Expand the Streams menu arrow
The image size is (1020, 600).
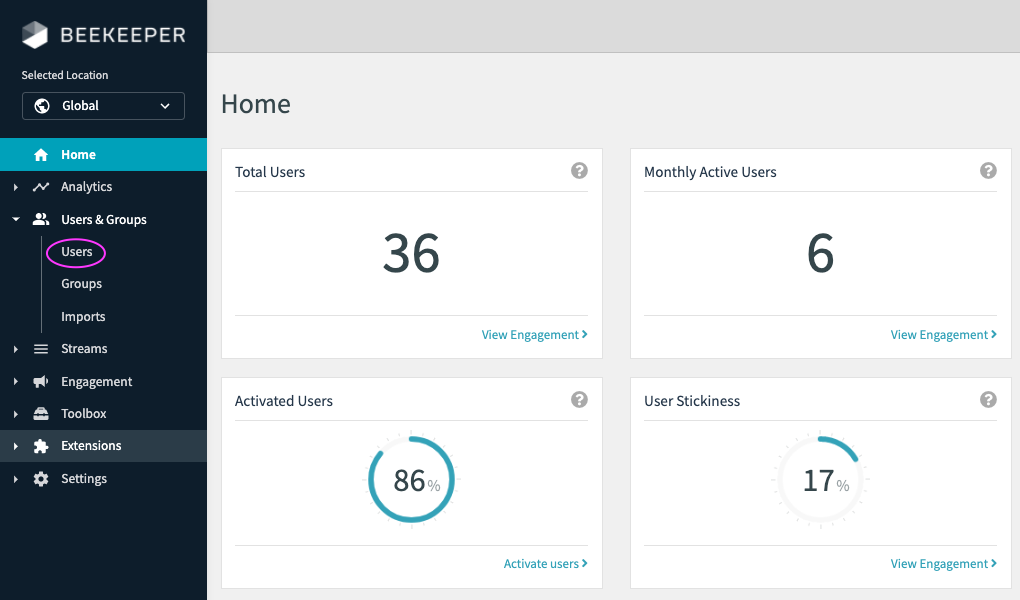16,349
